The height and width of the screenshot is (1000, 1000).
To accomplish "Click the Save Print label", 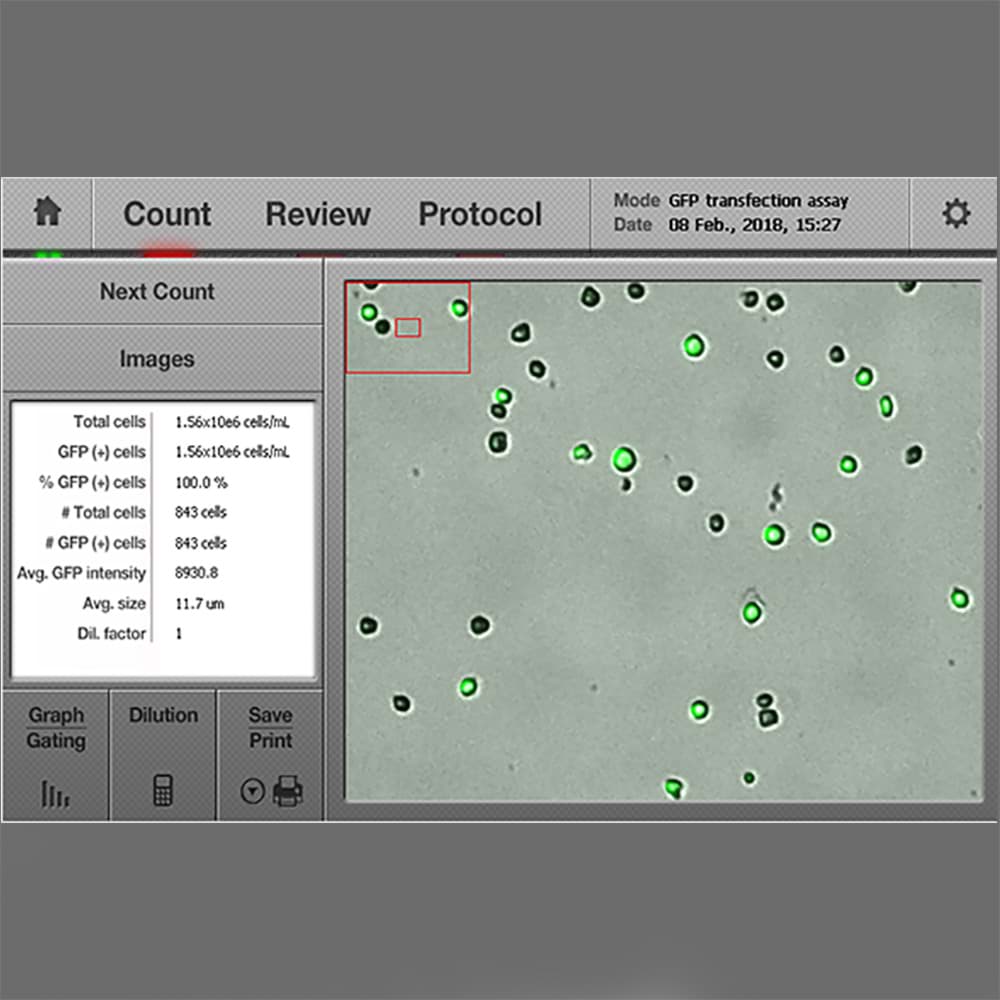I will click(x=270, y=728).
